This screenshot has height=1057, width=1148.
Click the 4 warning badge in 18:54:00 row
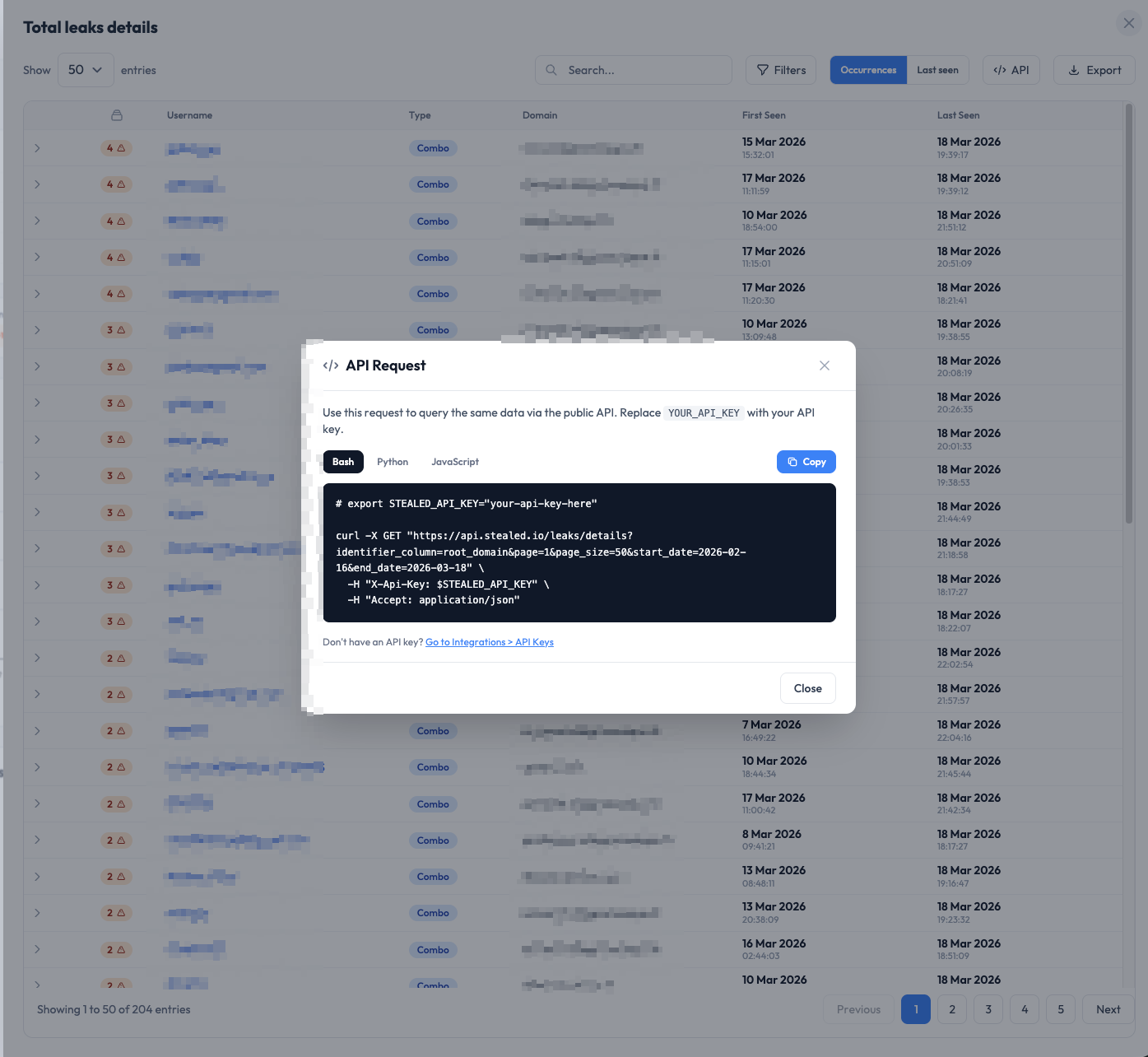[116, 221]
